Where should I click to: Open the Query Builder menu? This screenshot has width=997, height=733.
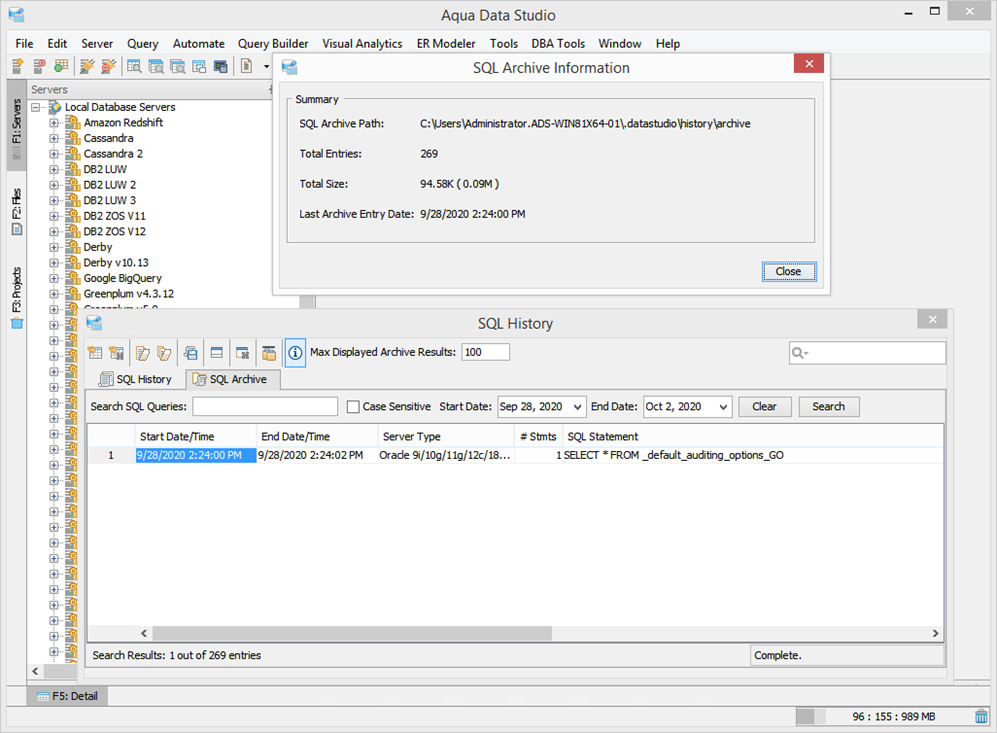pos(273,44)
